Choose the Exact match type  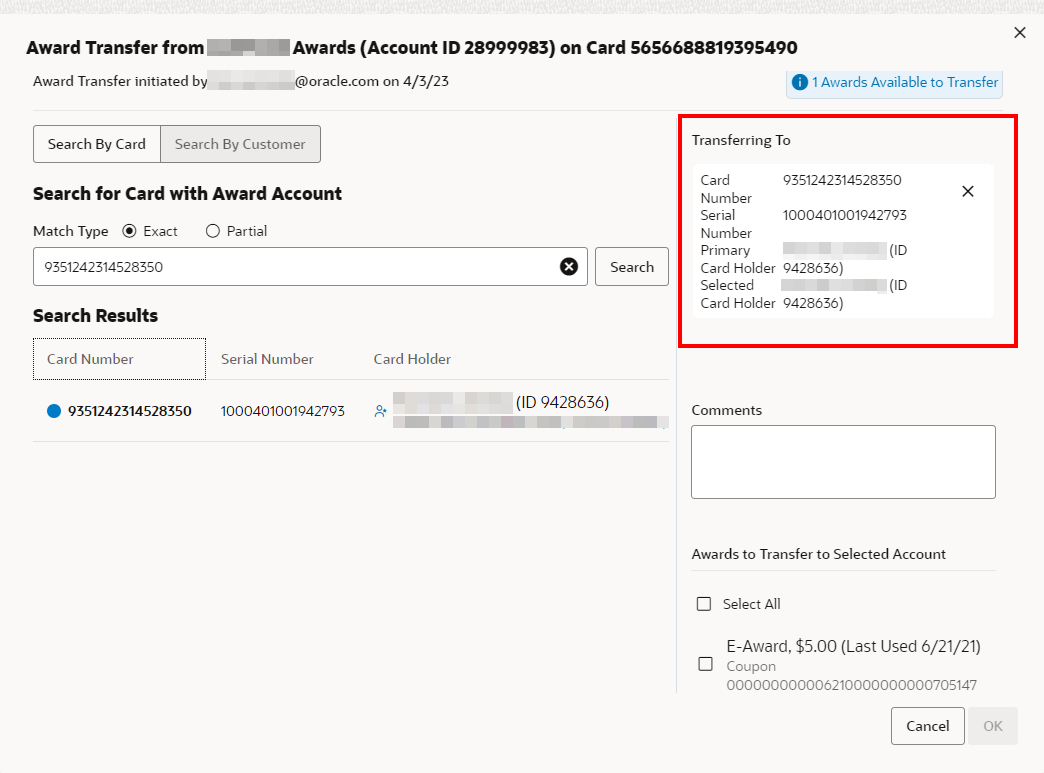pyautogui.click(x=129, y=231)
